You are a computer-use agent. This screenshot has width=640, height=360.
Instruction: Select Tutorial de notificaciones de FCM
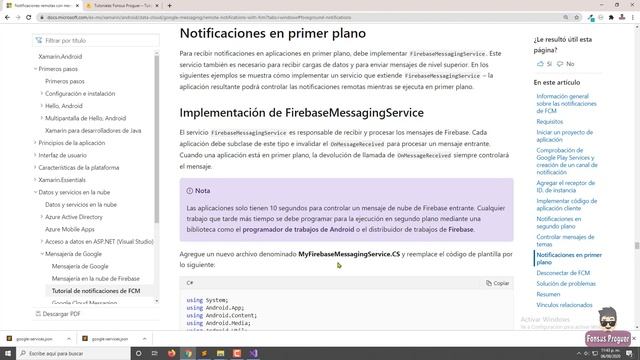tap(96, 291)
